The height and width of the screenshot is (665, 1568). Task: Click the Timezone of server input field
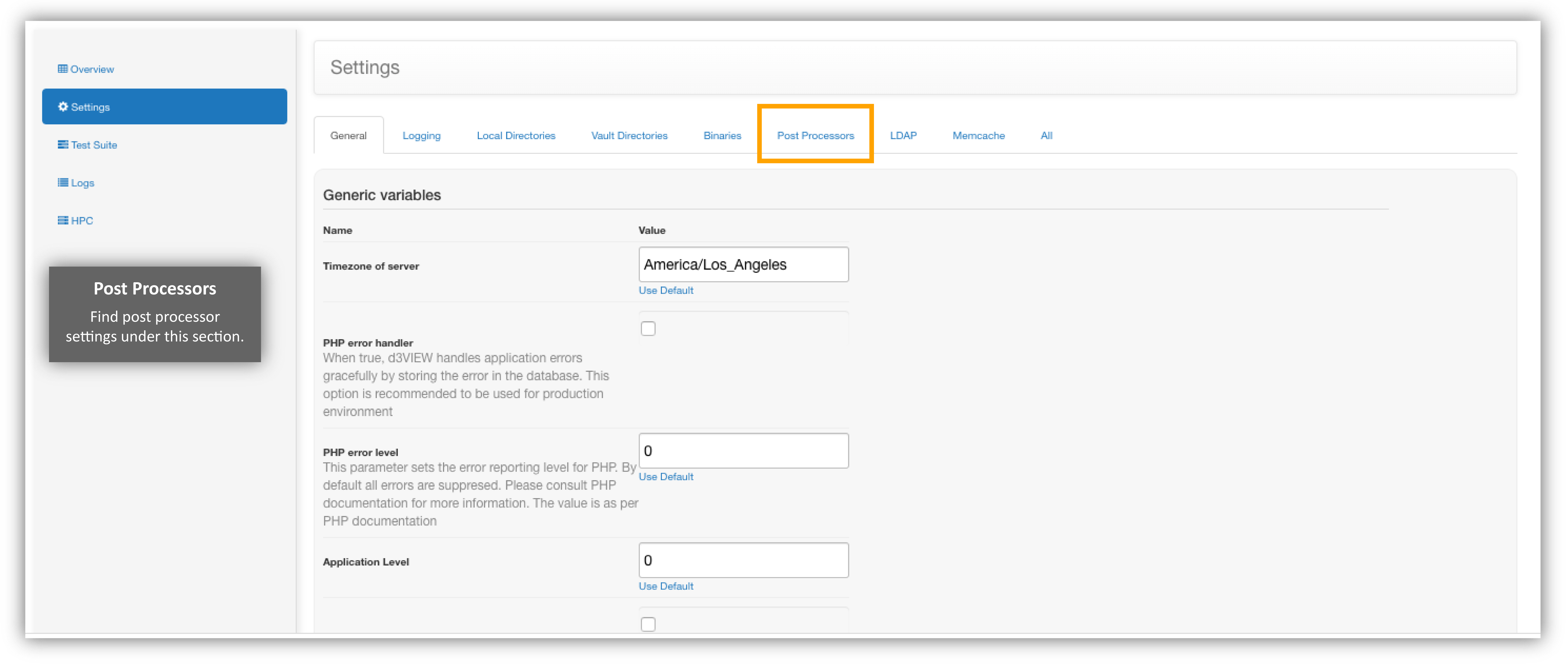point(743,264)
